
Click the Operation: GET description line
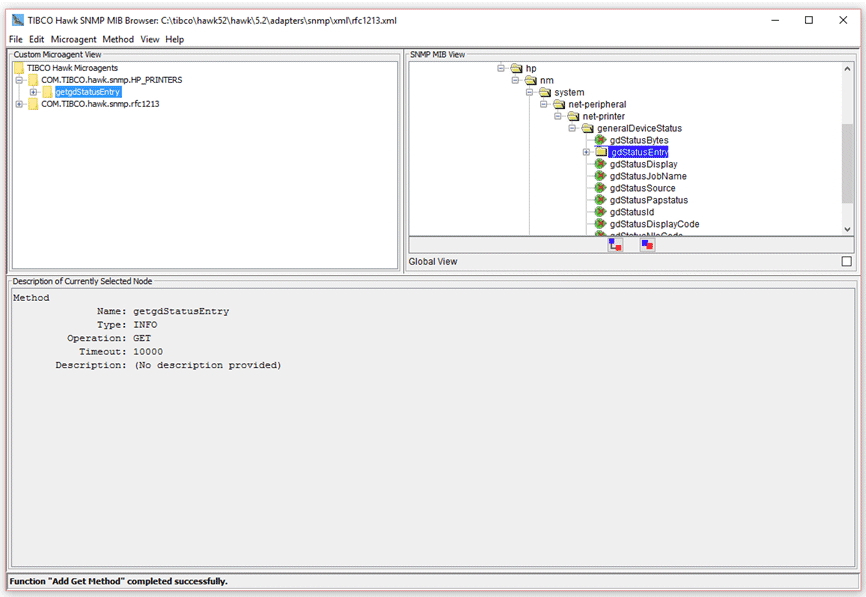pos(109,338)
